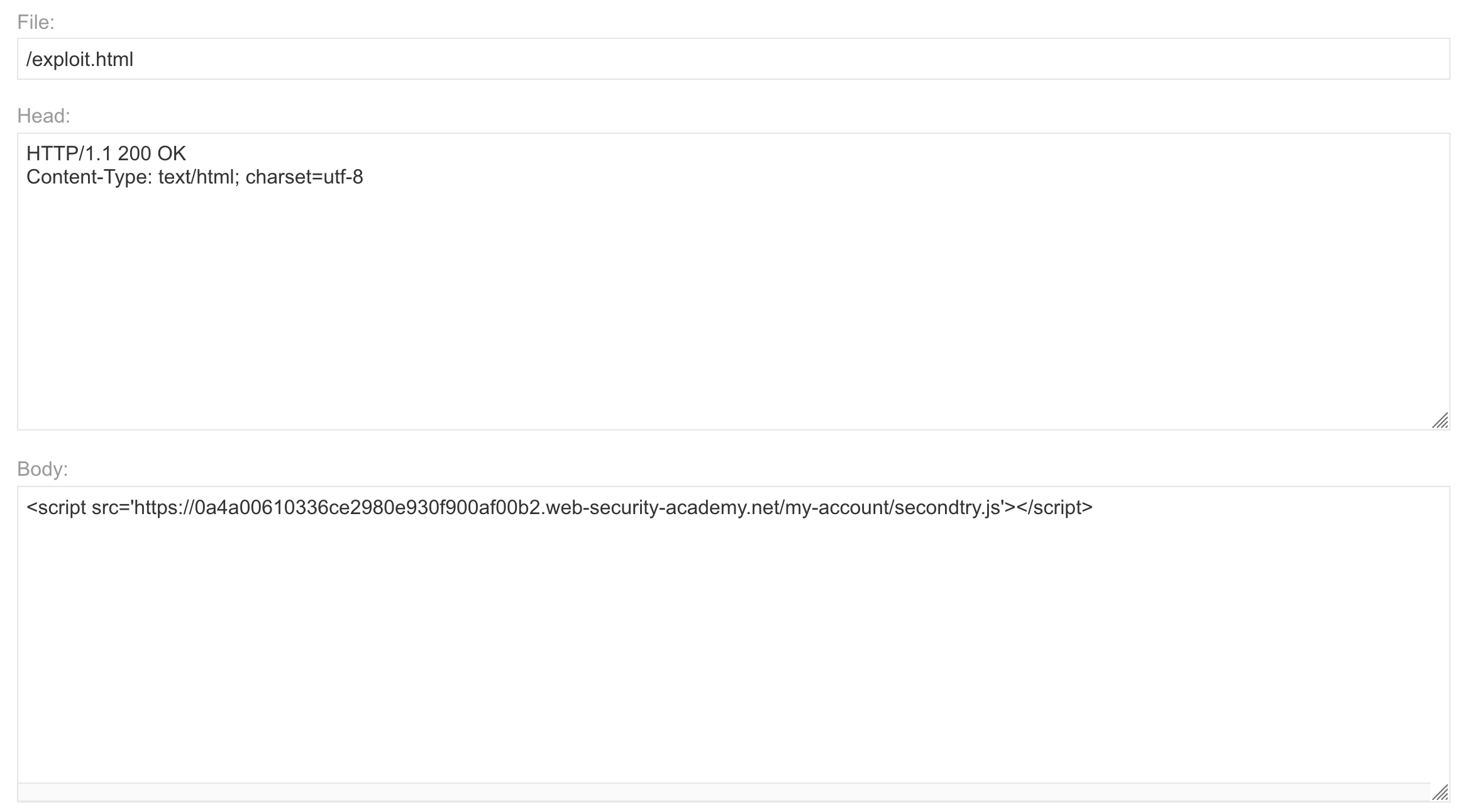Grab the Body textarea resize handle
The image size is (1475, 812).
(1439, 792)
